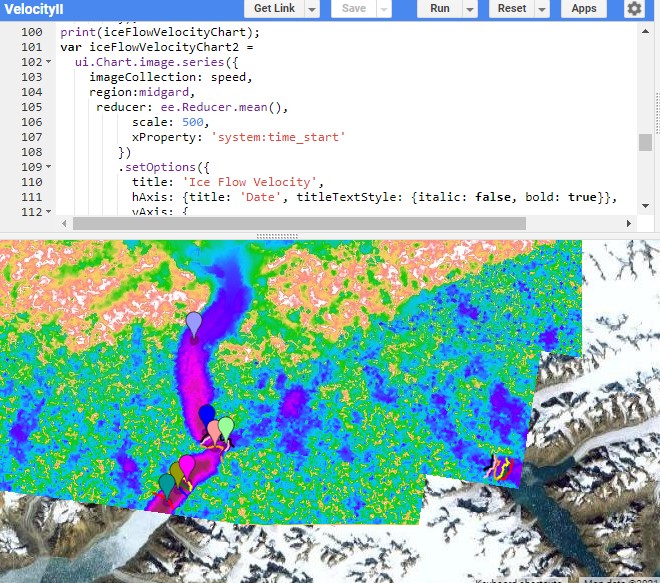Click the code editor vertical scrollbar thumb
The height and width of the screenshot is (583, 660).
645,141
